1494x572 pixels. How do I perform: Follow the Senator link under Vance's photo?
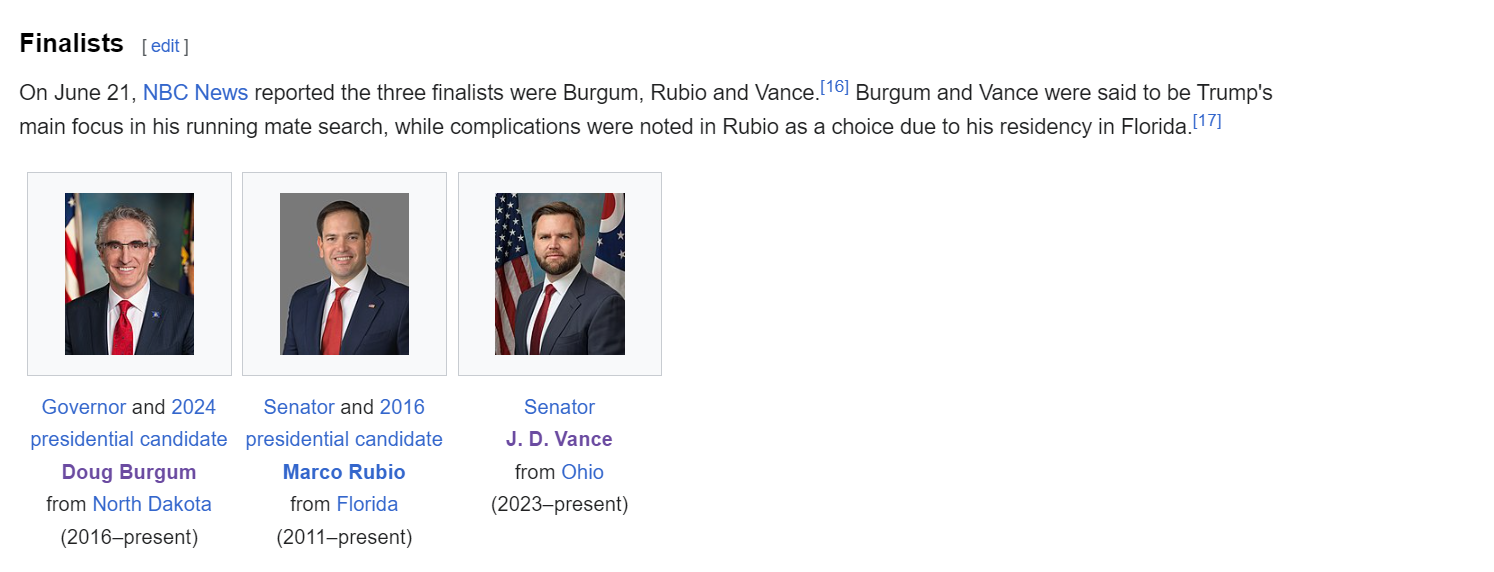(559, 407)
